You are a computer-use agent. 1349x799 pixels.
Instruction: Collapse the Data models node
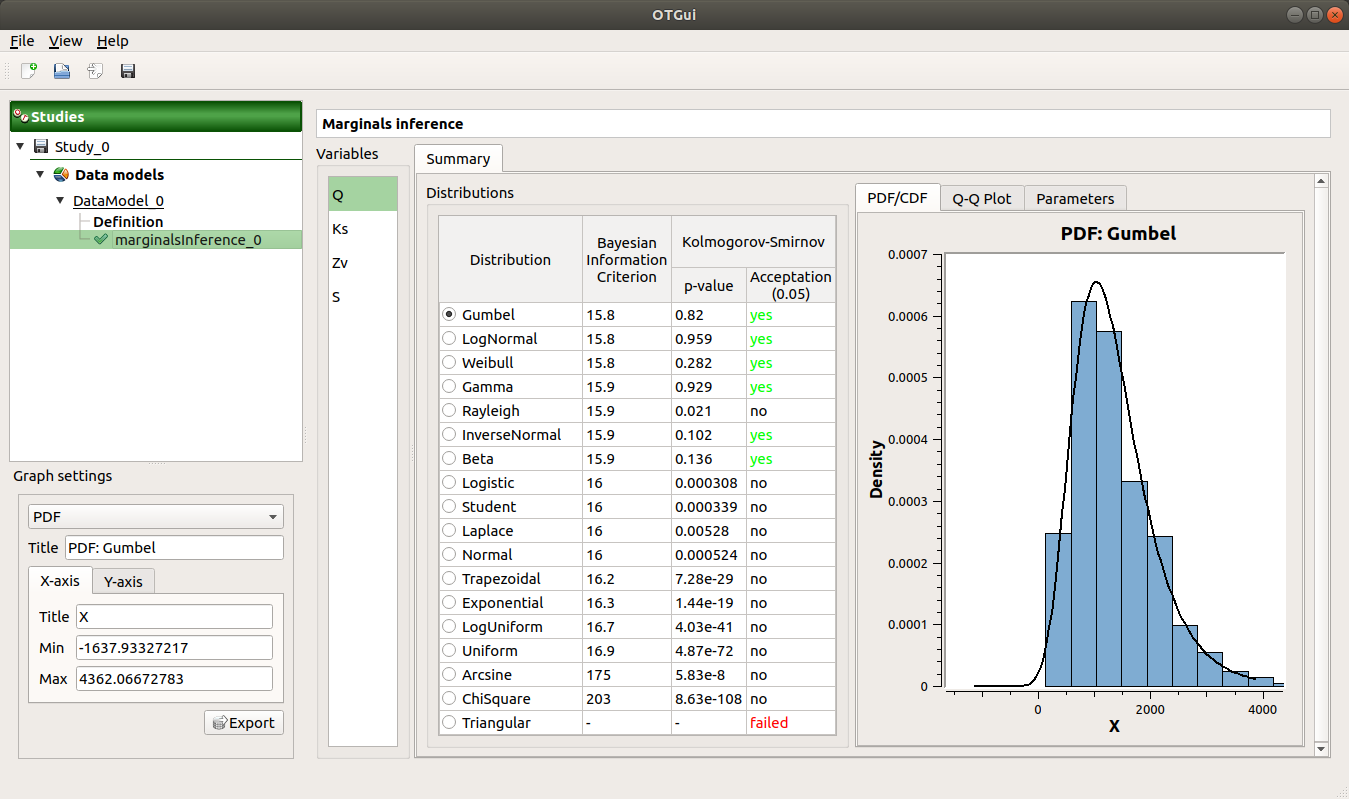click(x=40, y=174)
